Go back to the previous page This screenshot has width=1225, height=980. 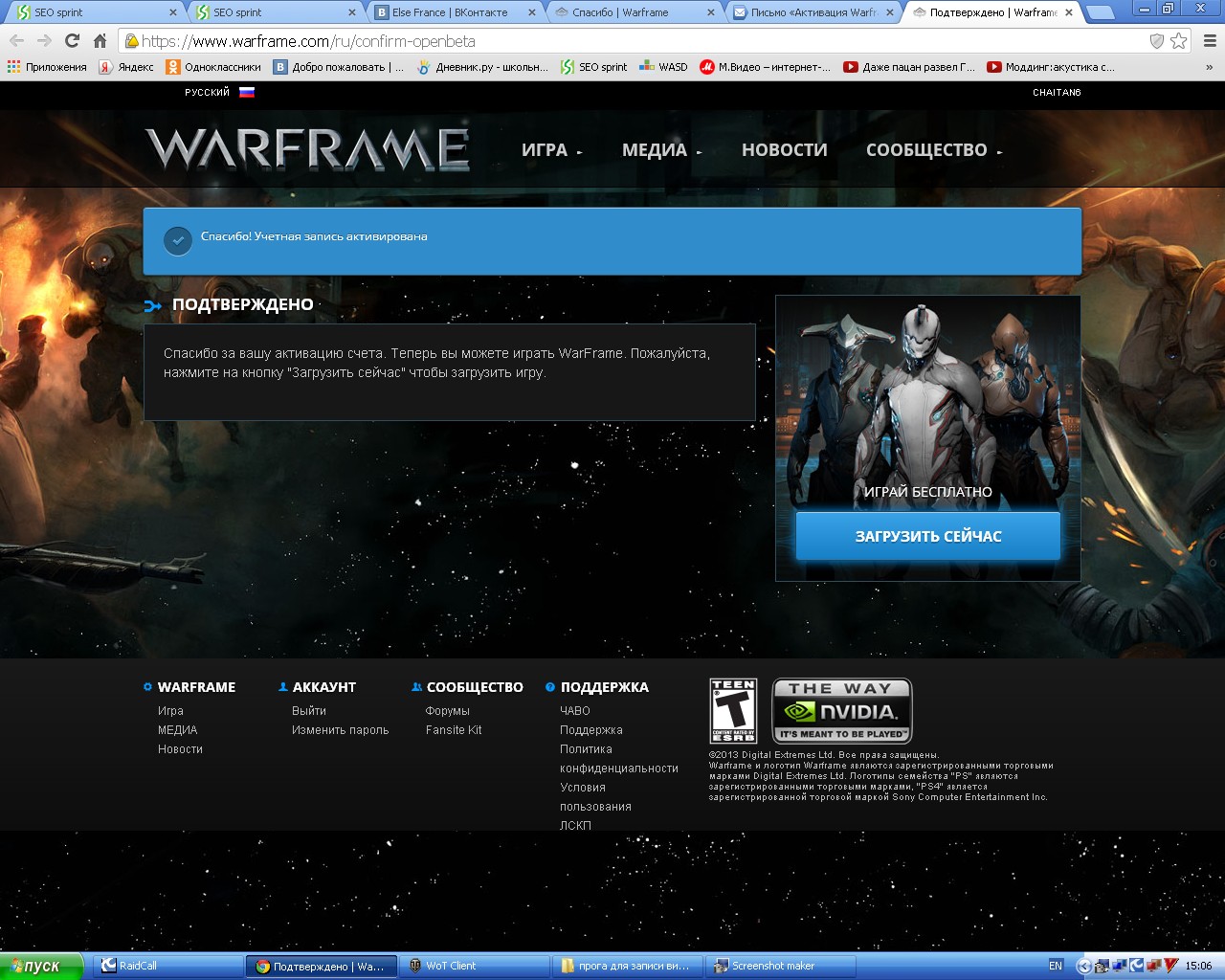pyautogui.click(x=16, y=41)
